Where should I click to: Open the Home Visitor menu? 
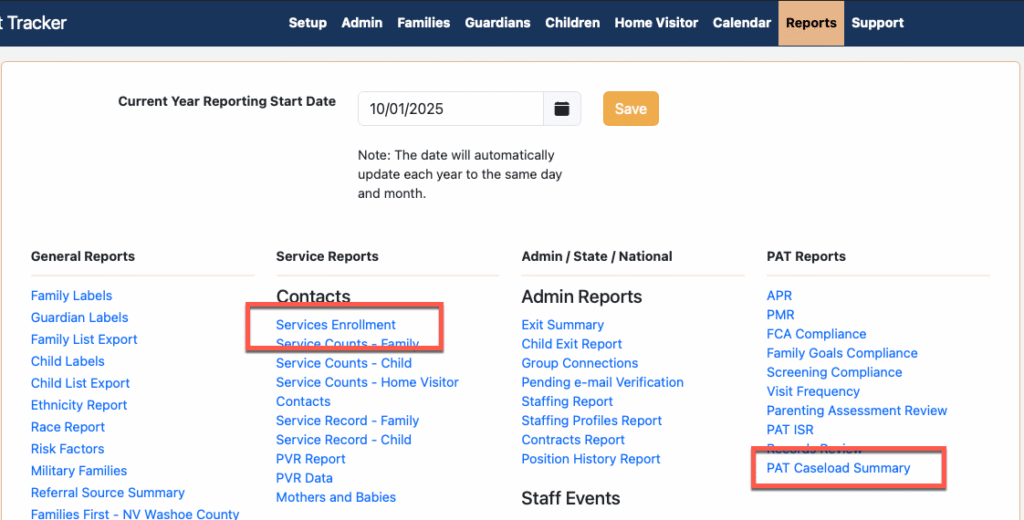pos(657,23)
